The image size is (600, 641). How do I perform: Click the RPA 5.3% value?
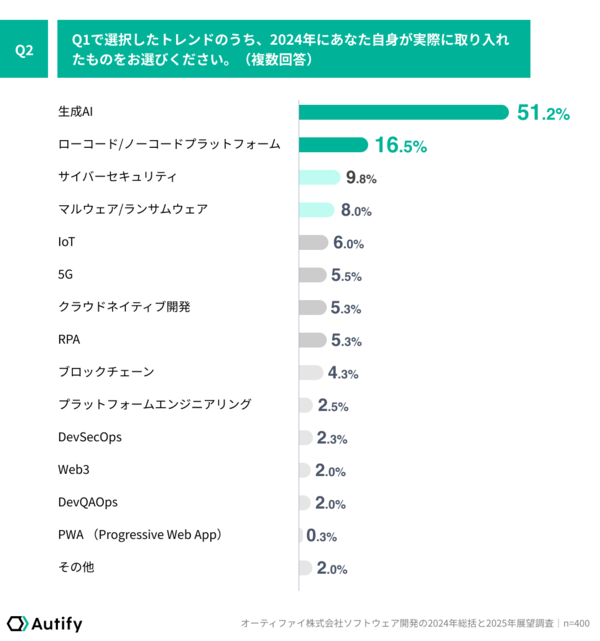click(x=346, y=340)
